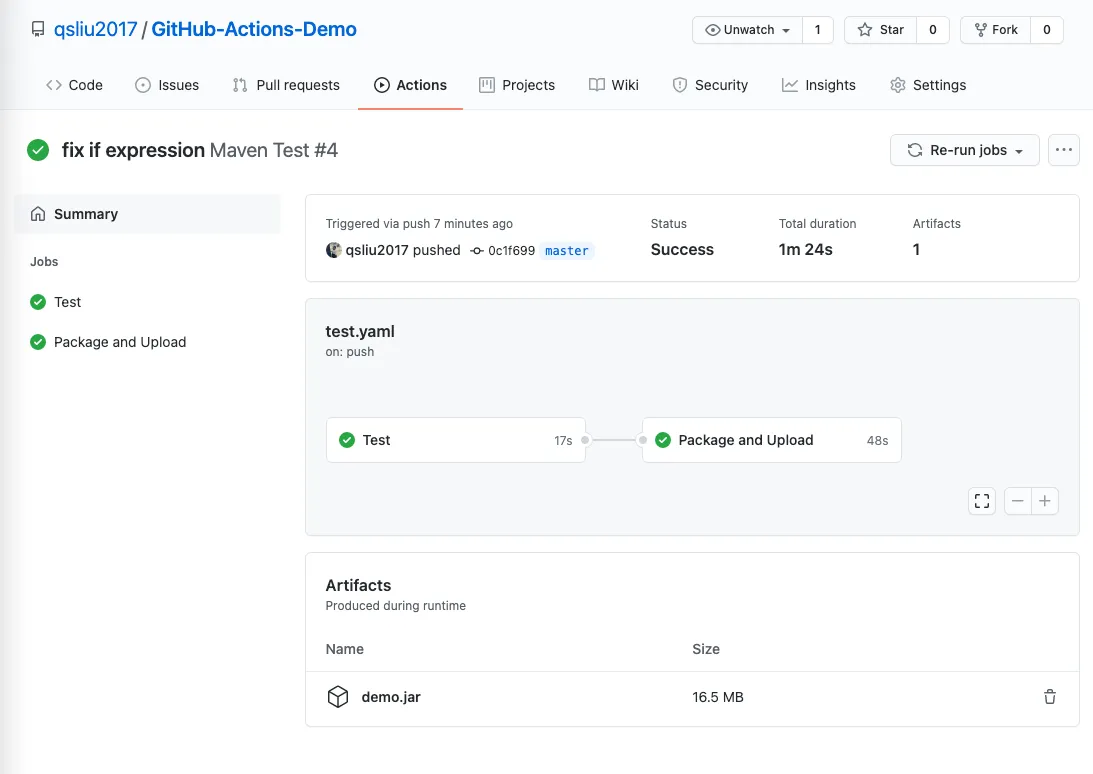The image size is (1093, 774).
Task: Zoom in the workflow graph
Action: pos(1045,501)
